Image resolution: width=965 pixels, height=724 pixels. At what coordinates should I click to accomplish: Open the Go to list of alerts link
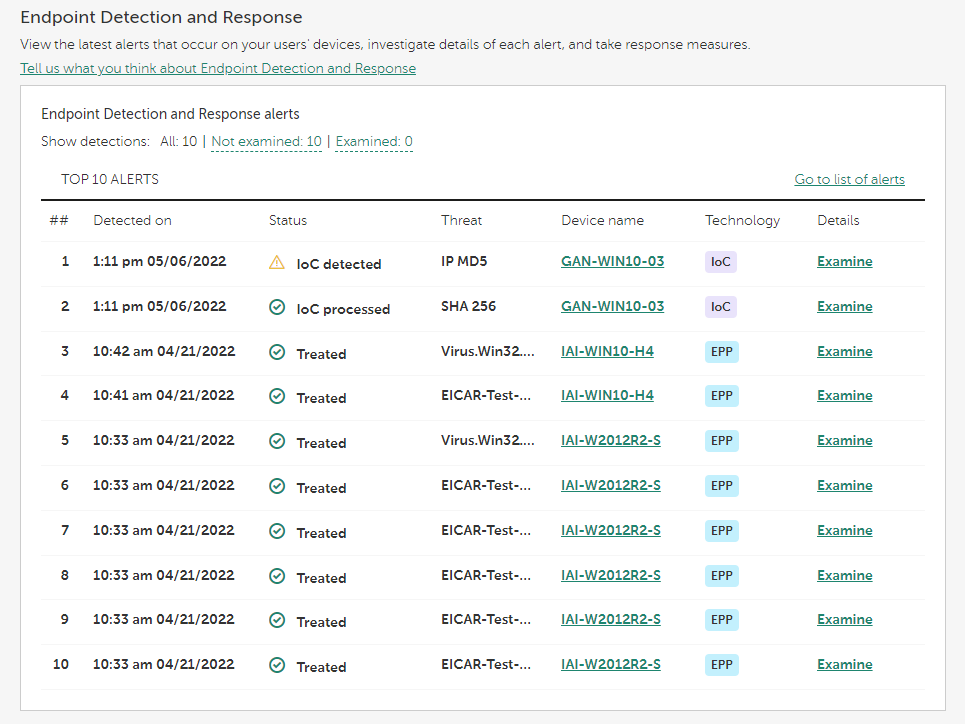click(x=849, y=180)
